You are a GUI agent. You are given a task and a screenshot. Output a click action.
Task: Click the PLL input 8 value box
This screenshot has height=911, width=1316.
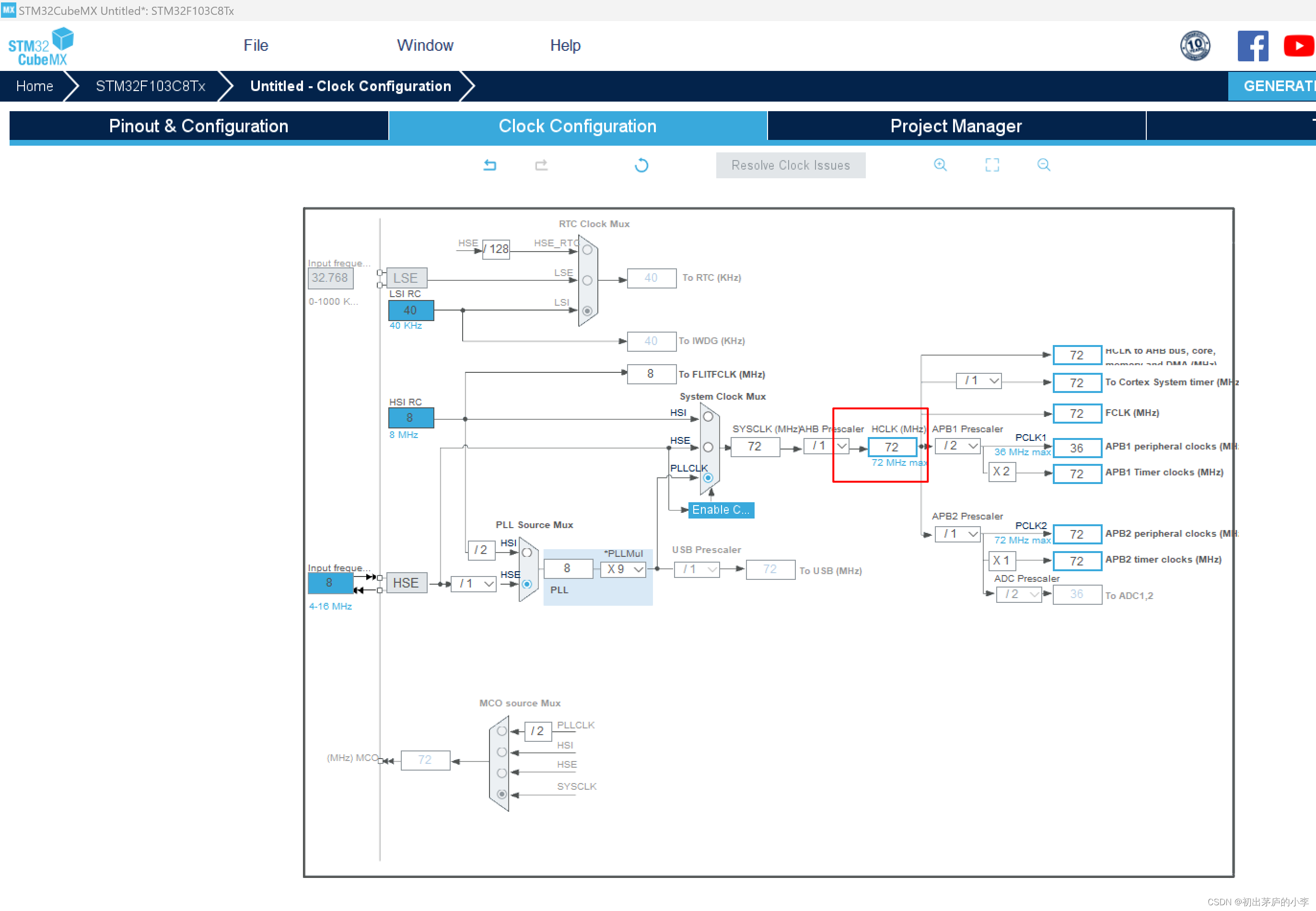[x=568, y=568]
